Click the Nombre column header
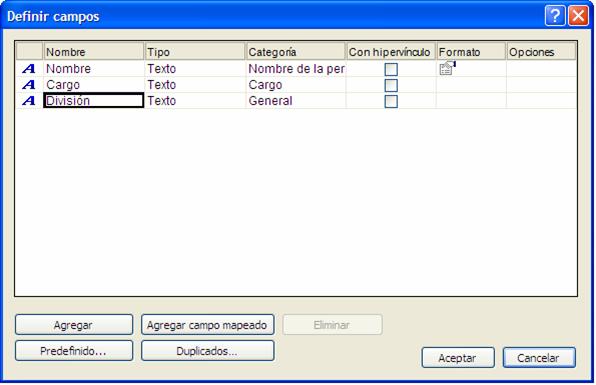This screenshot has width=596, height=385. tap(94, 52)
